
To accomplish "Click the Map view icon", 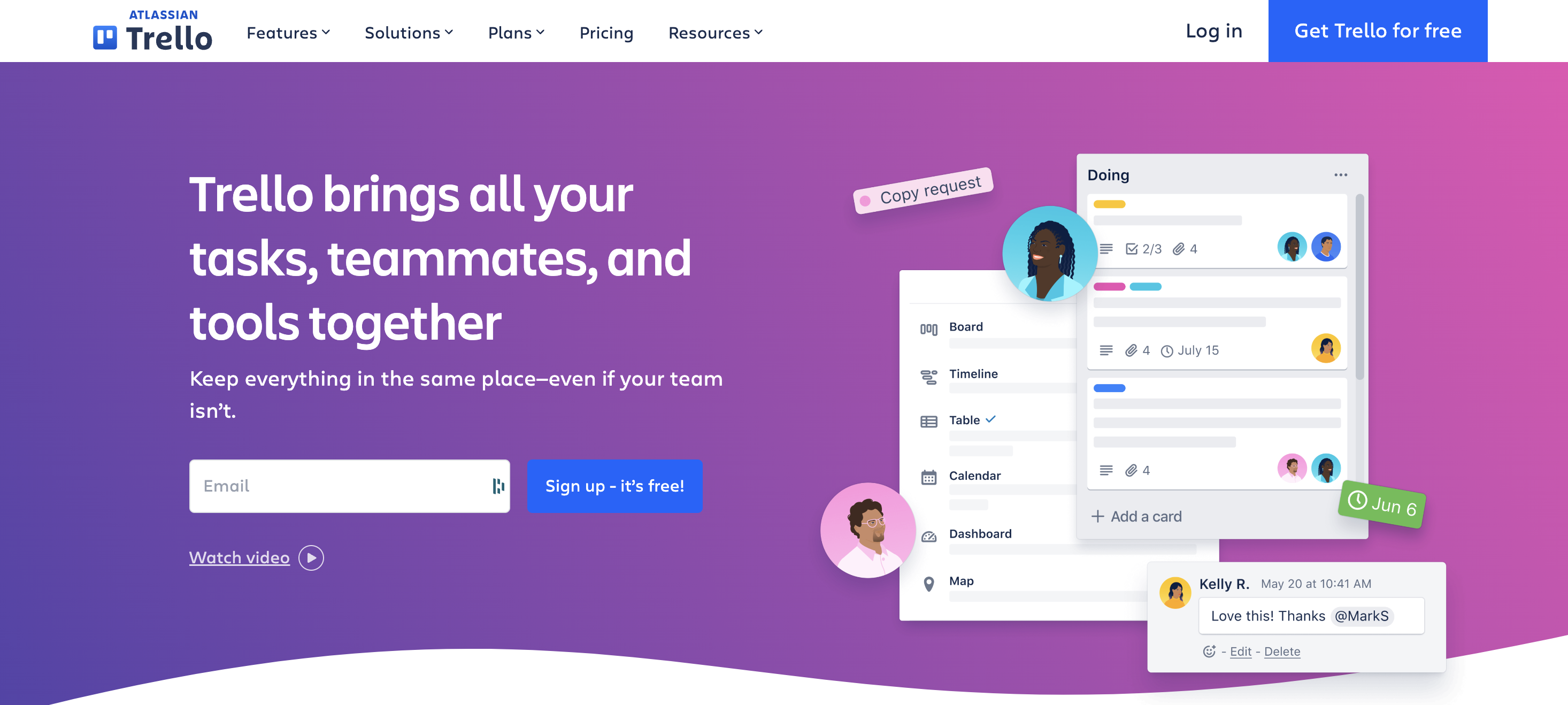I will point(929,582).
